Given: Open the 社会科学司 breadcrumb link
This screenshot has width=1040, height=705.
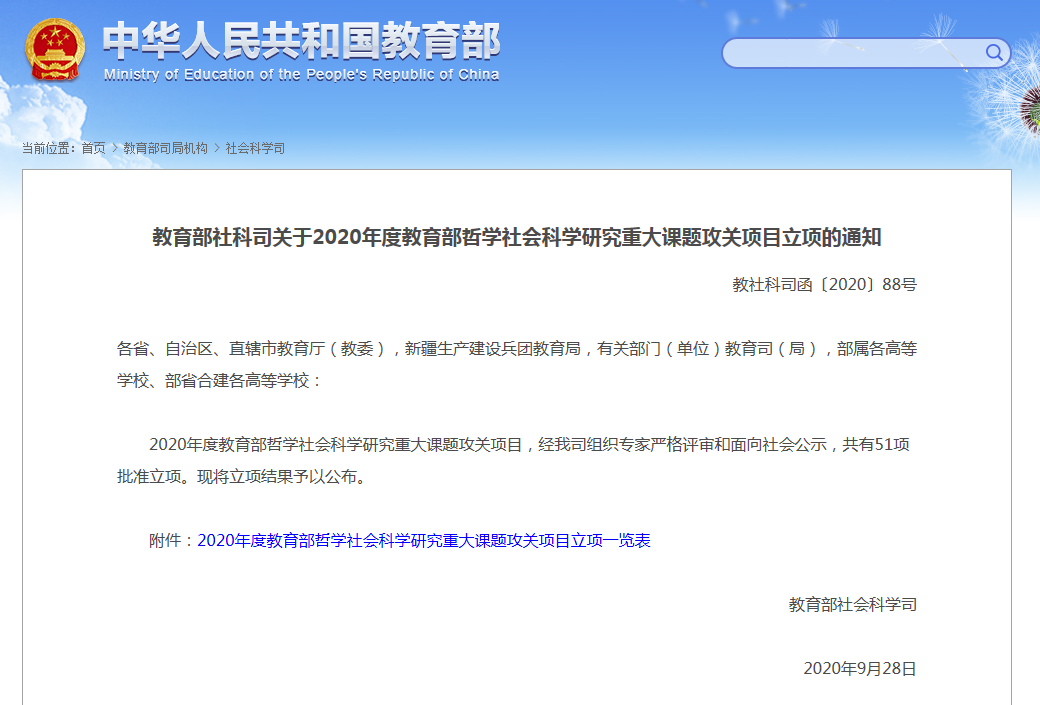Looking at the screenshot, I should 255,148.
